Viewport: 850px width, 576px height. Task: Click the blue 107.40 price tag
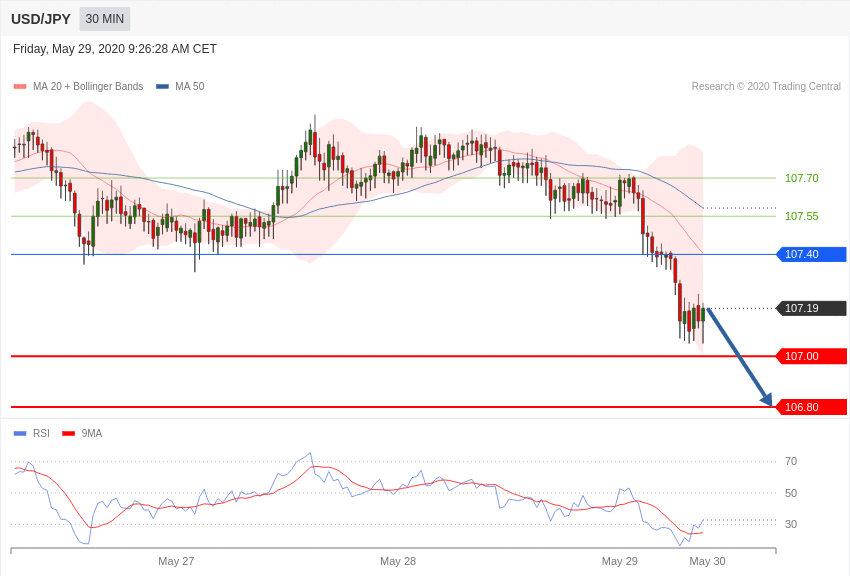pos(812,254)
